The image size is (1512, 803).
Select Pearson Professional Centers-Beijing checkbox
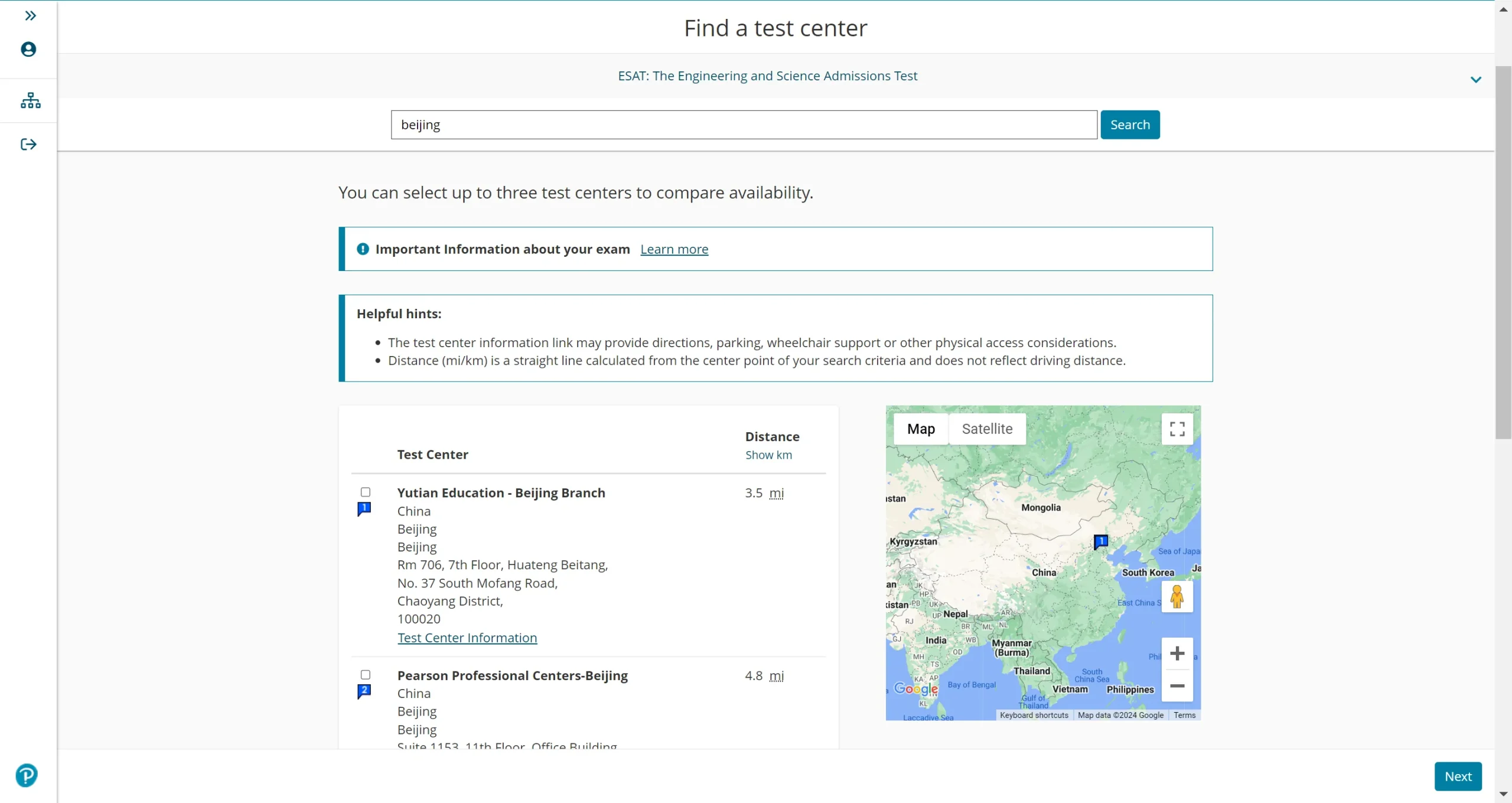click(x=366, y=674)
